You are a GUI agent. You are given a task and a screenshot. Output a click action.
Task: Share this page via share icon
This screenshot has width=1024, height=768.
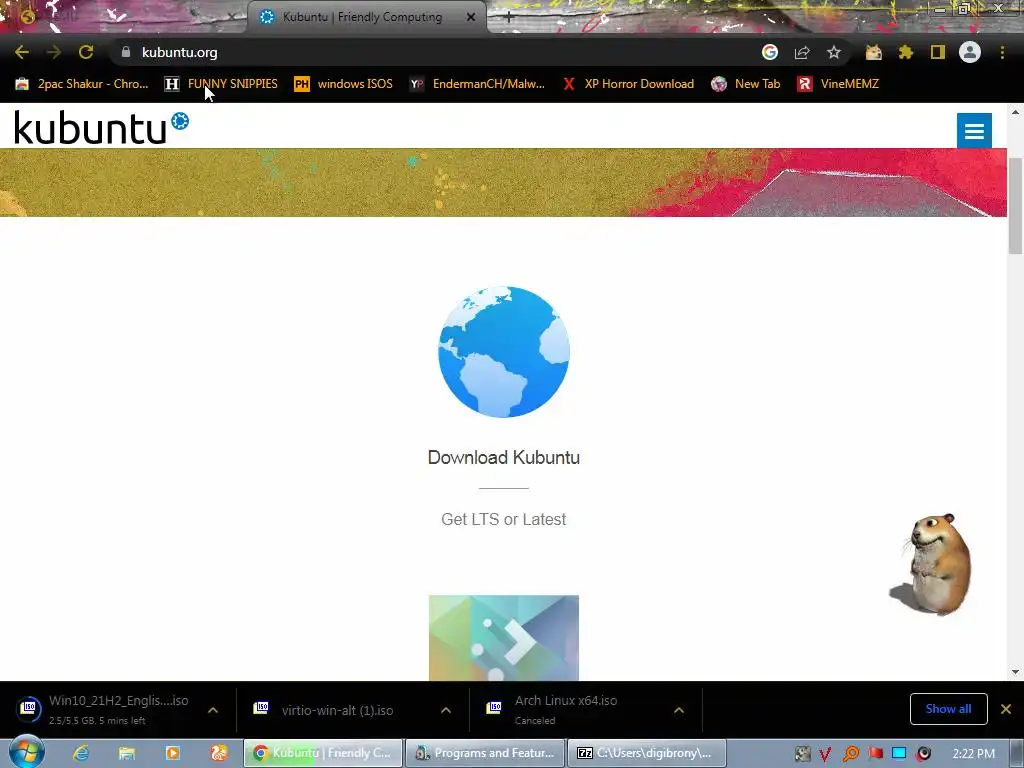pyautogui.click(x=802, y=52)
